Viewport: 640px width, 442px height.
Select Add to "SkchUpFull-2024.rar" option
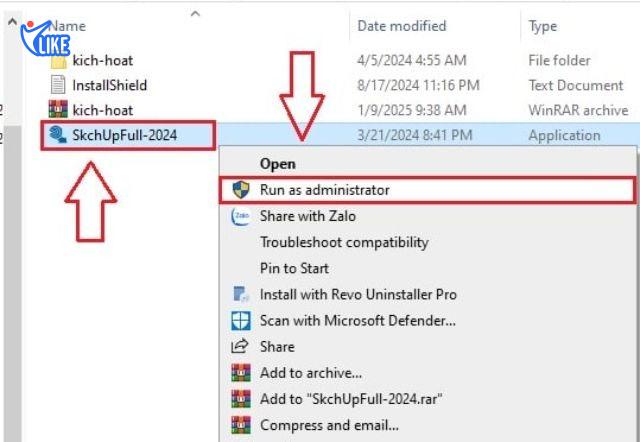click(351, 399)
